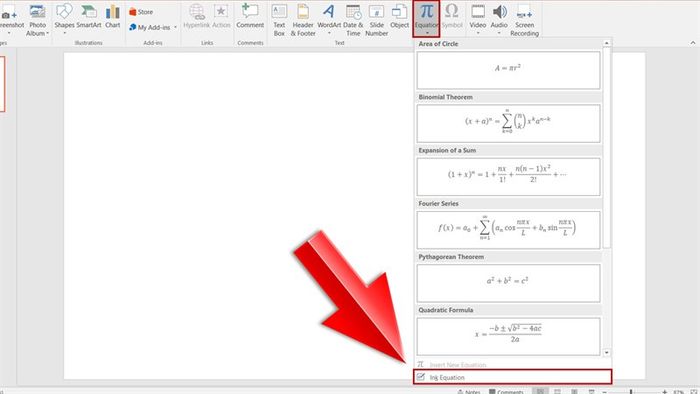Open the WordArt styles
700x394 pixels.
tap(329, 20)
